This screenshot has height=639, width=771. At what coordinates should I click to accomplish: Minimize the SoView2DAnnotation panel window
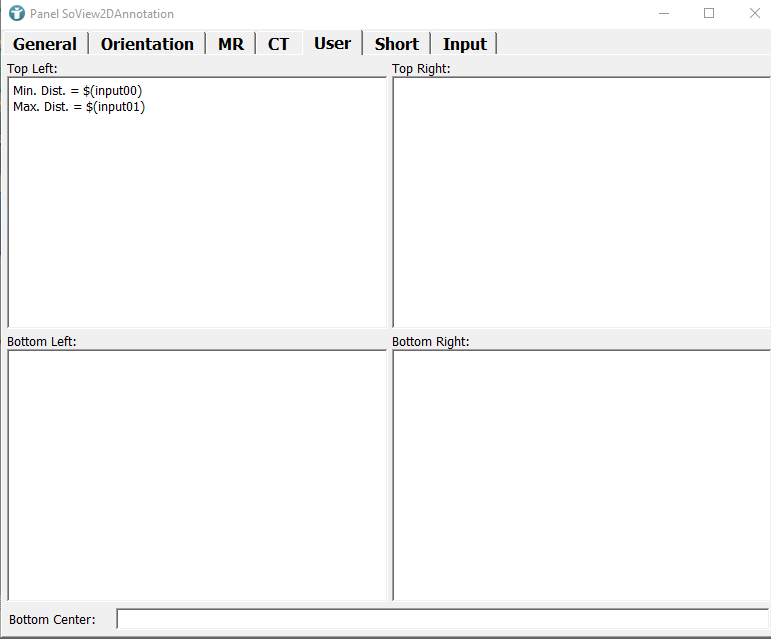663,14
